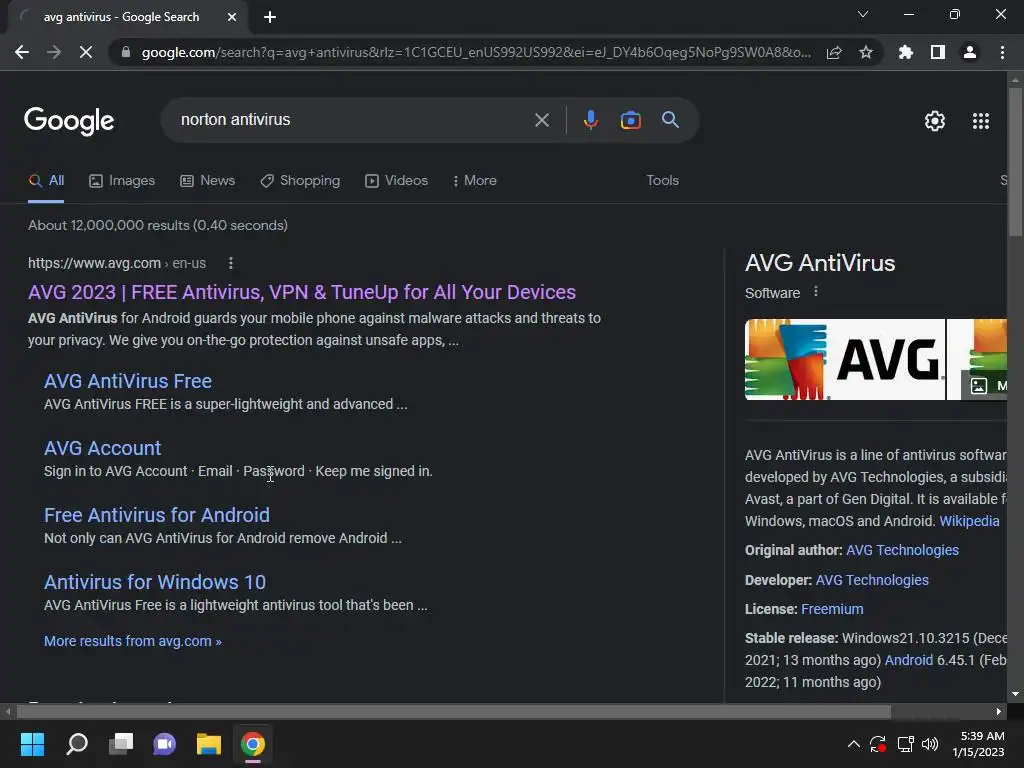Start a voice search with microphone
Image resolution: width=1024 pixels, height=768 pixels.
(590, 120)
